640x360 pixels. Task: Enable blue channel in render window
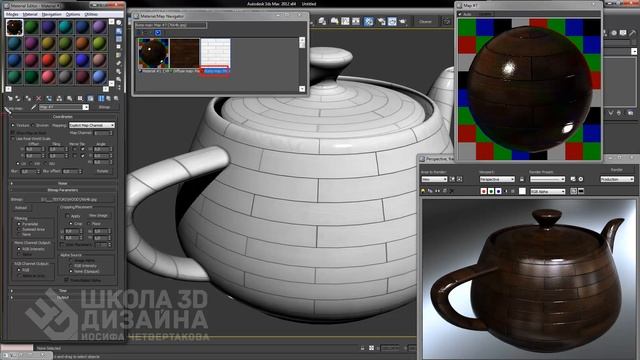498,191
